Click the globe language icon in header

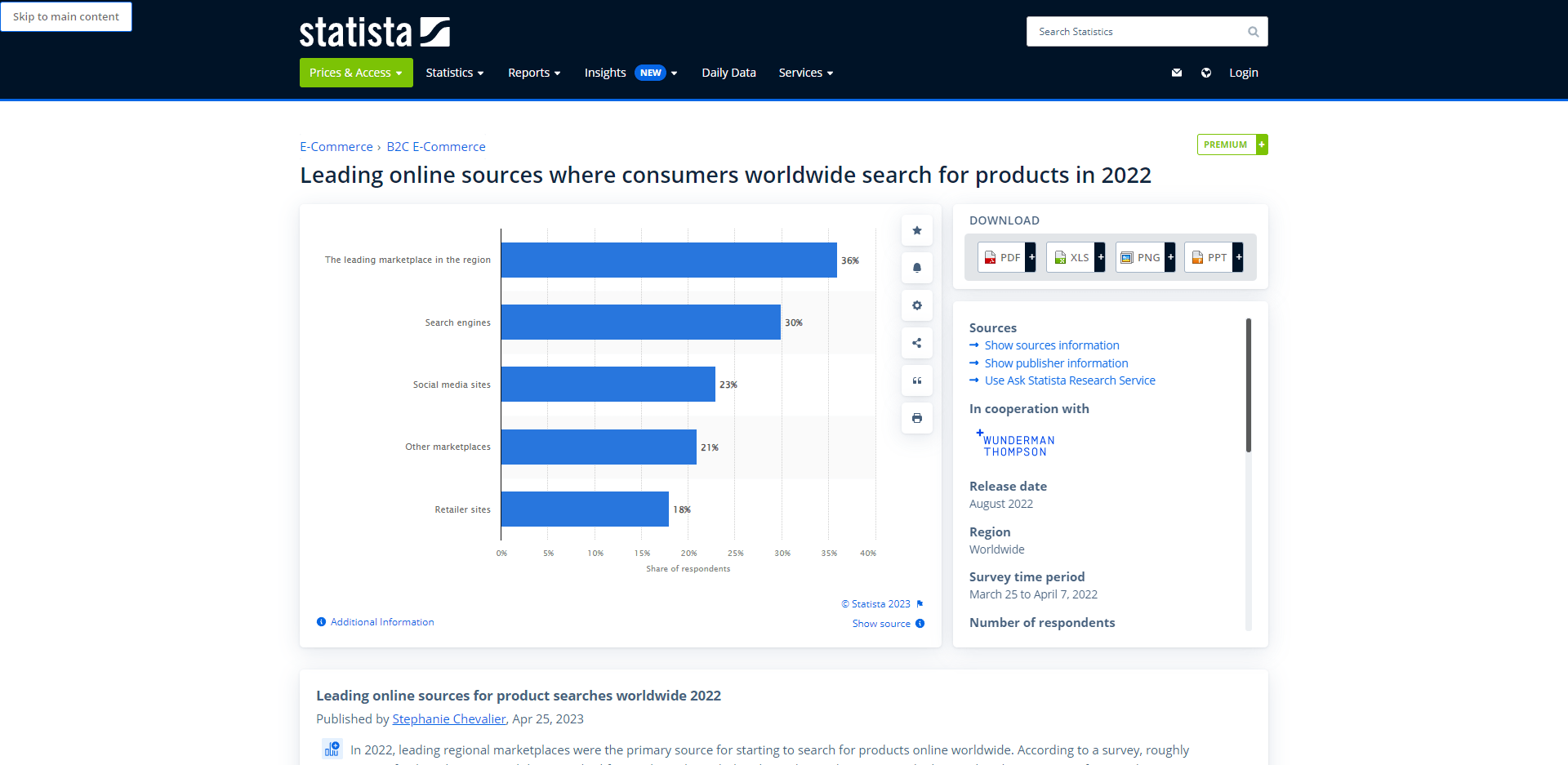point(1205,73)
